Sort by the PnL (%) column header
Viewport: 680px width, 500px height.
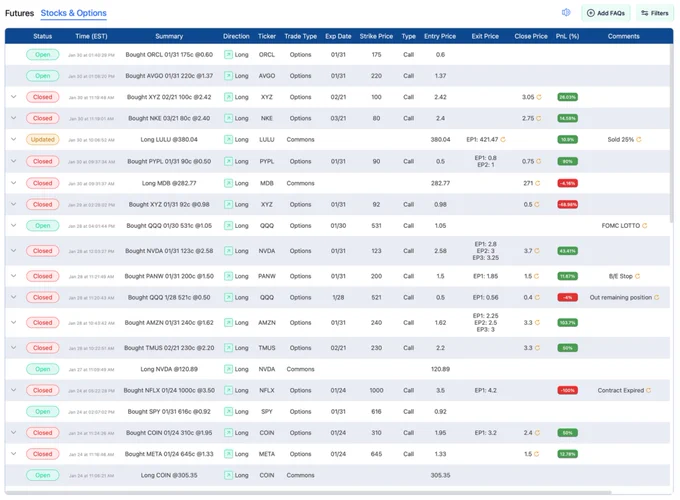tap(567, 36)
